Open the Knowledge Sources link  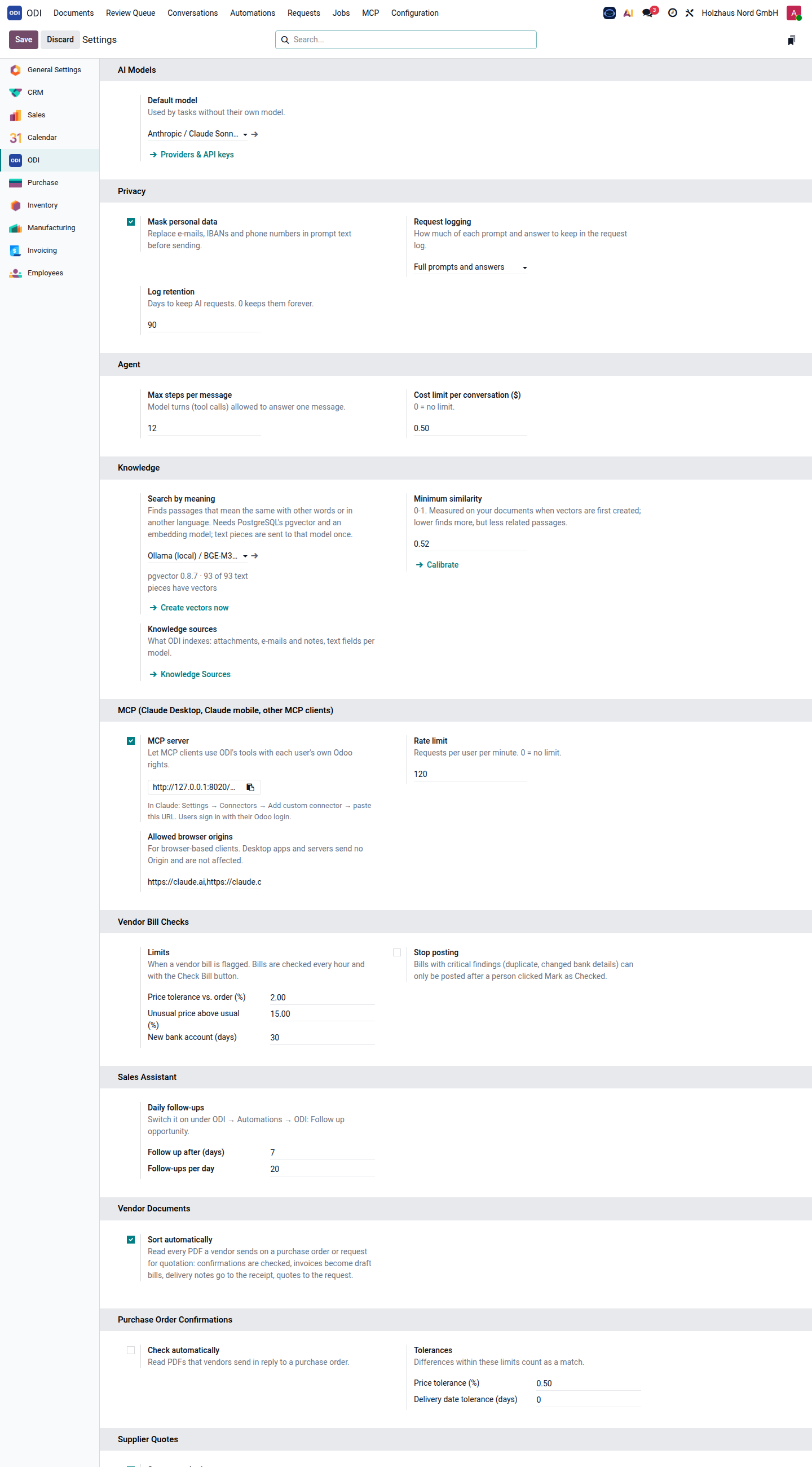[x=190, y=674]
